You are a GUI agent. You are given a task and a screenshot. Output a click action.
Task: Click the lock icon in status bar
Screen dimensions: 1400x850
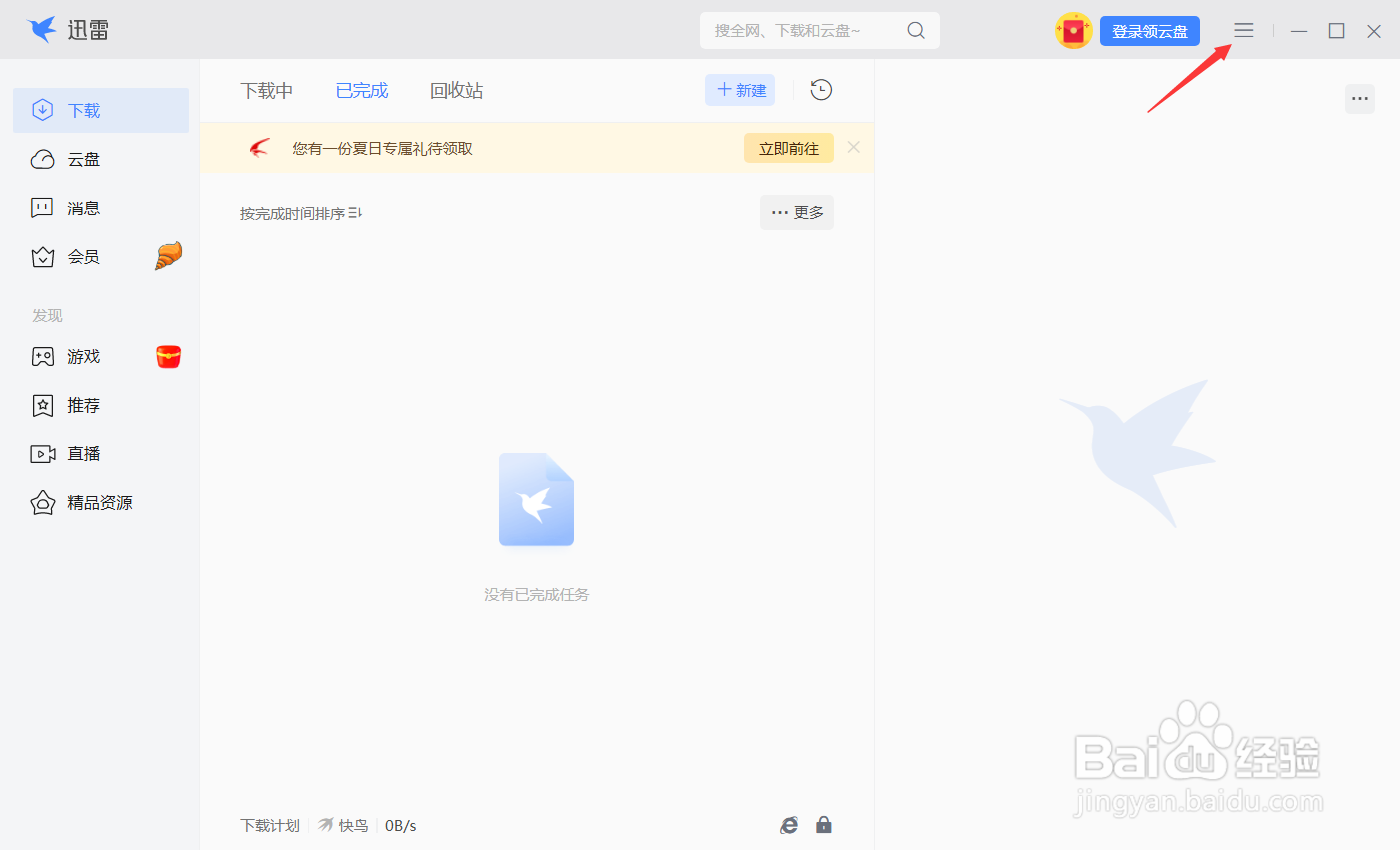click(823, 825)
